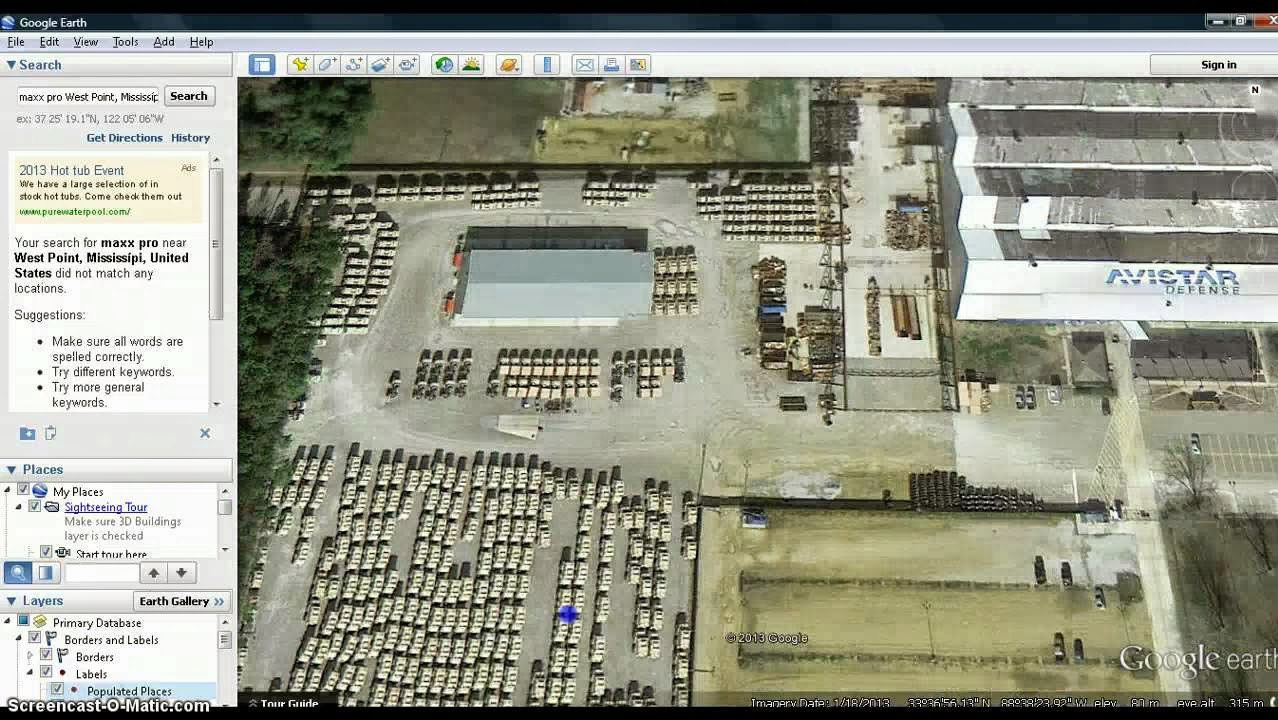Select the Add Image Overlay tool
The image size is (1278, 720).
(x=381, y=64)
